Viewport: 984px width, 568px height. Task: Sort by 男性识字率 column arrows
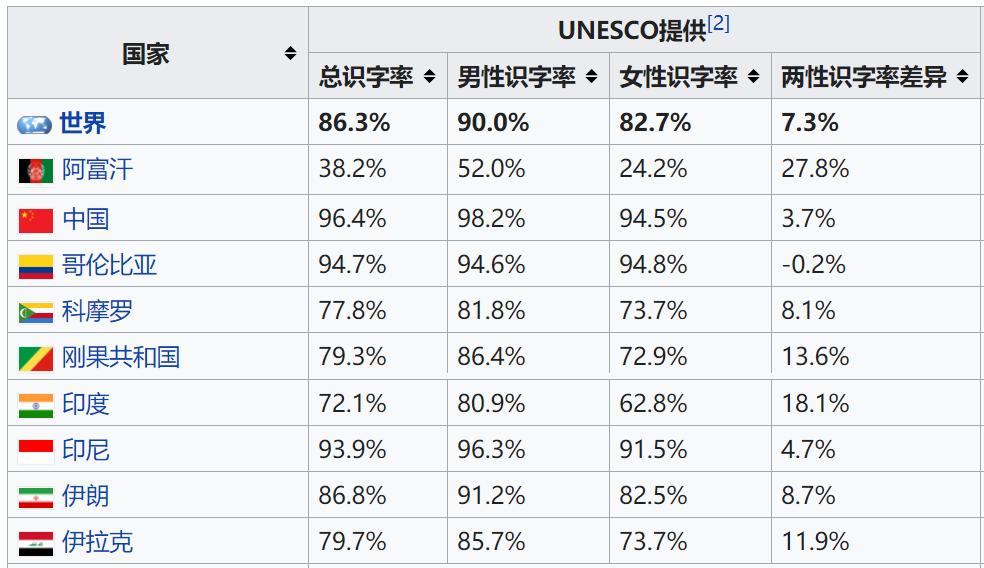pyautogui.click(x=591, y=77)
